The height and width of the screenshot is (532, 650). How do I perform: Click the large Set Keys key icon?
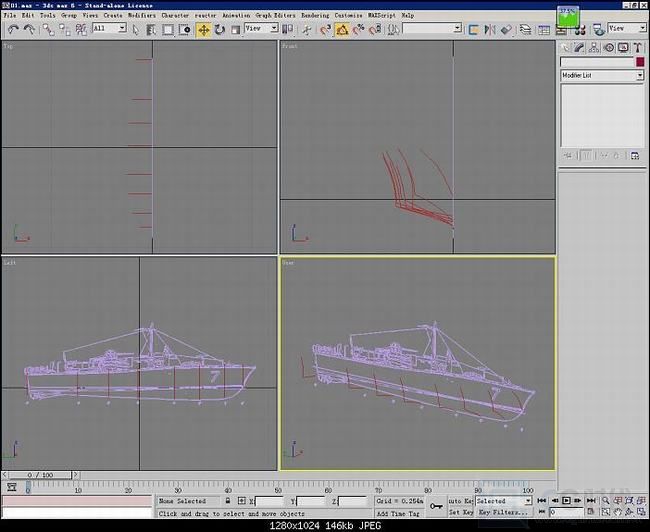coord(436,506)
